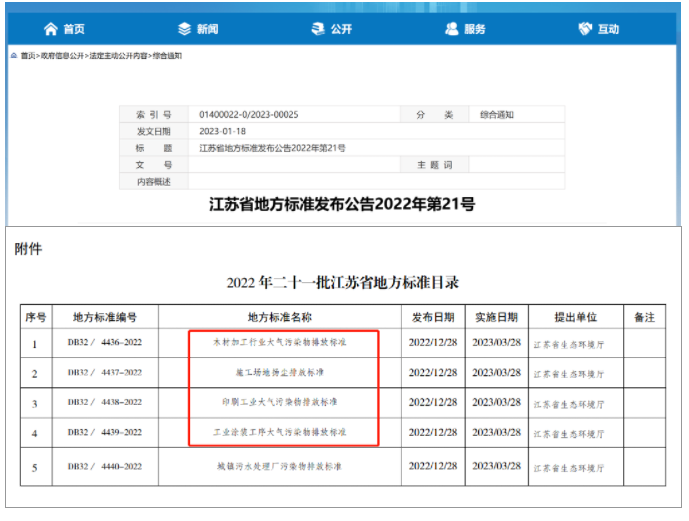Click standard name 施工场地扬尘排放标准
Image resolution: width=689 pixels, height=521 pixels.
pyautogui.click(x=280, y=373)
